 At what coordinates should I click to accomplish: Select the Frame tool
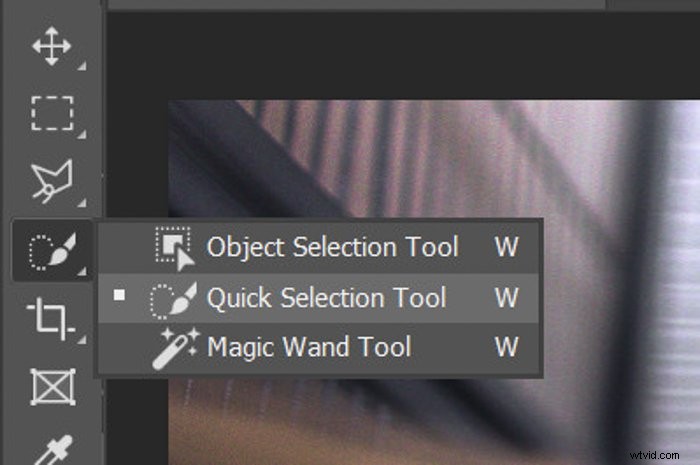pos(53,387)
